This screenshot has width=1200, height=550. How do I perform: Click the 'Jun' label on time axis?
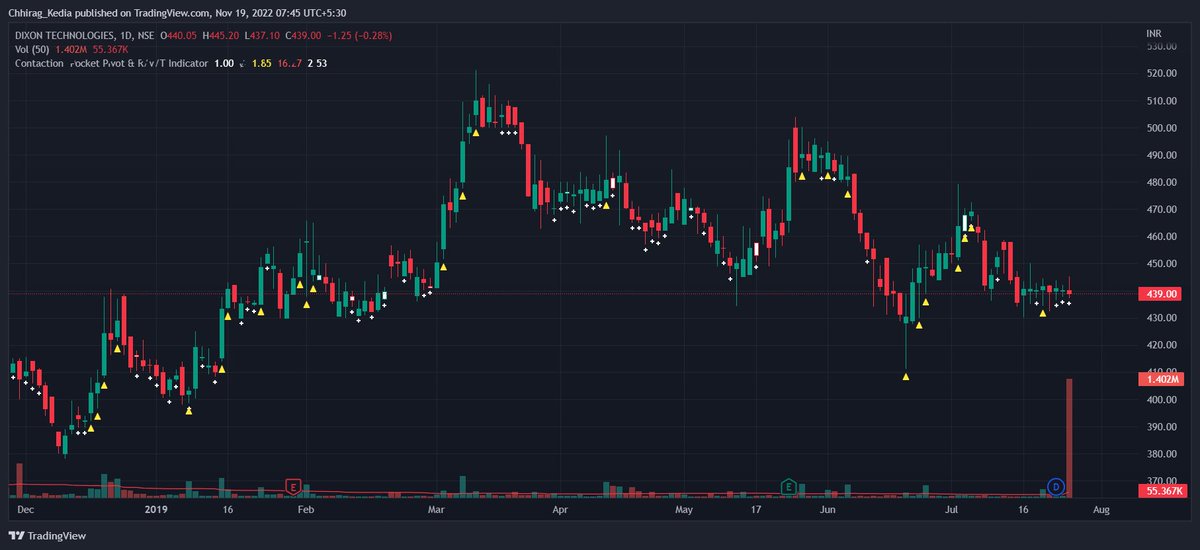(x=828, y=509)
